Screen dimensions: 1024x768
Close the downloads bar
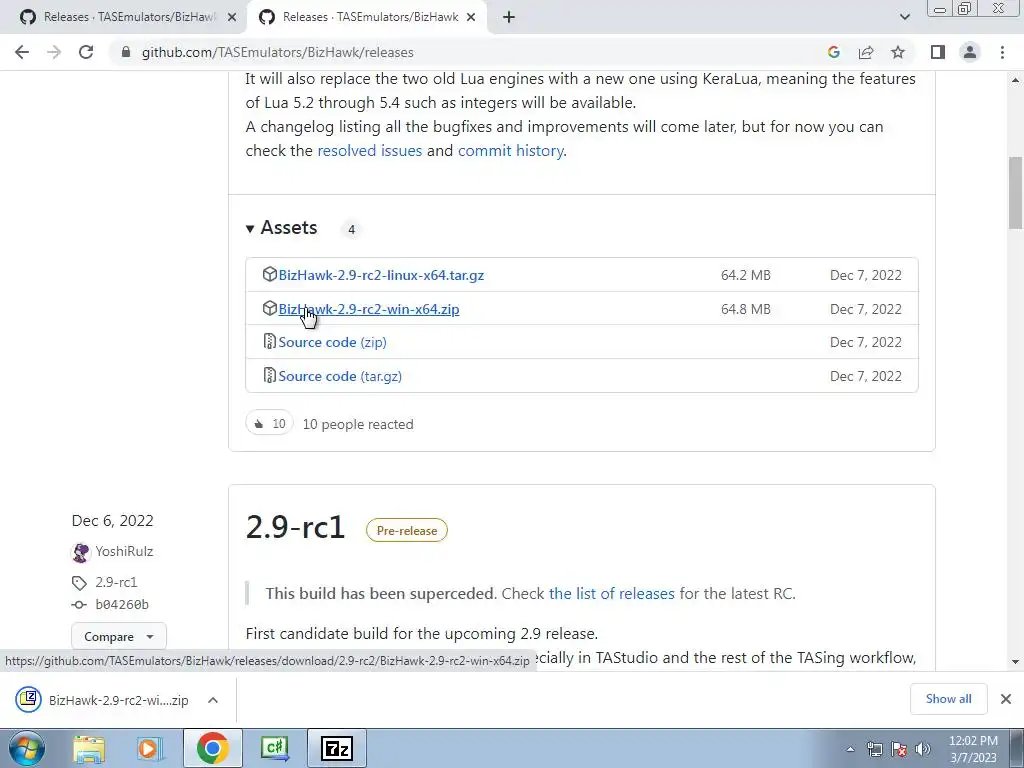pos(1006,699)
